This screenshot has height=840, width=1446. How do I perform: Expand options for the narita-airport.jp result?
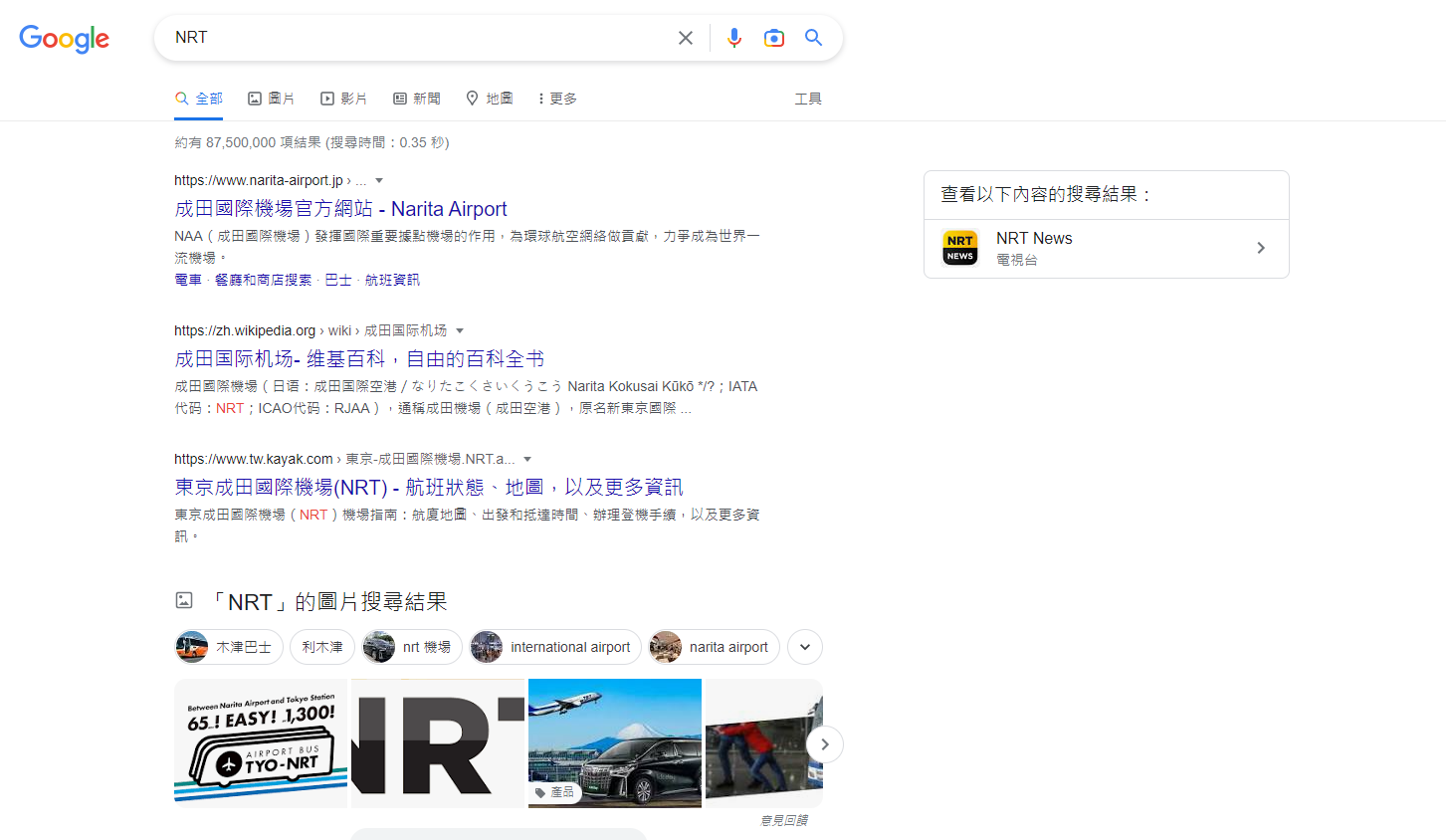(x=379, y=181)
